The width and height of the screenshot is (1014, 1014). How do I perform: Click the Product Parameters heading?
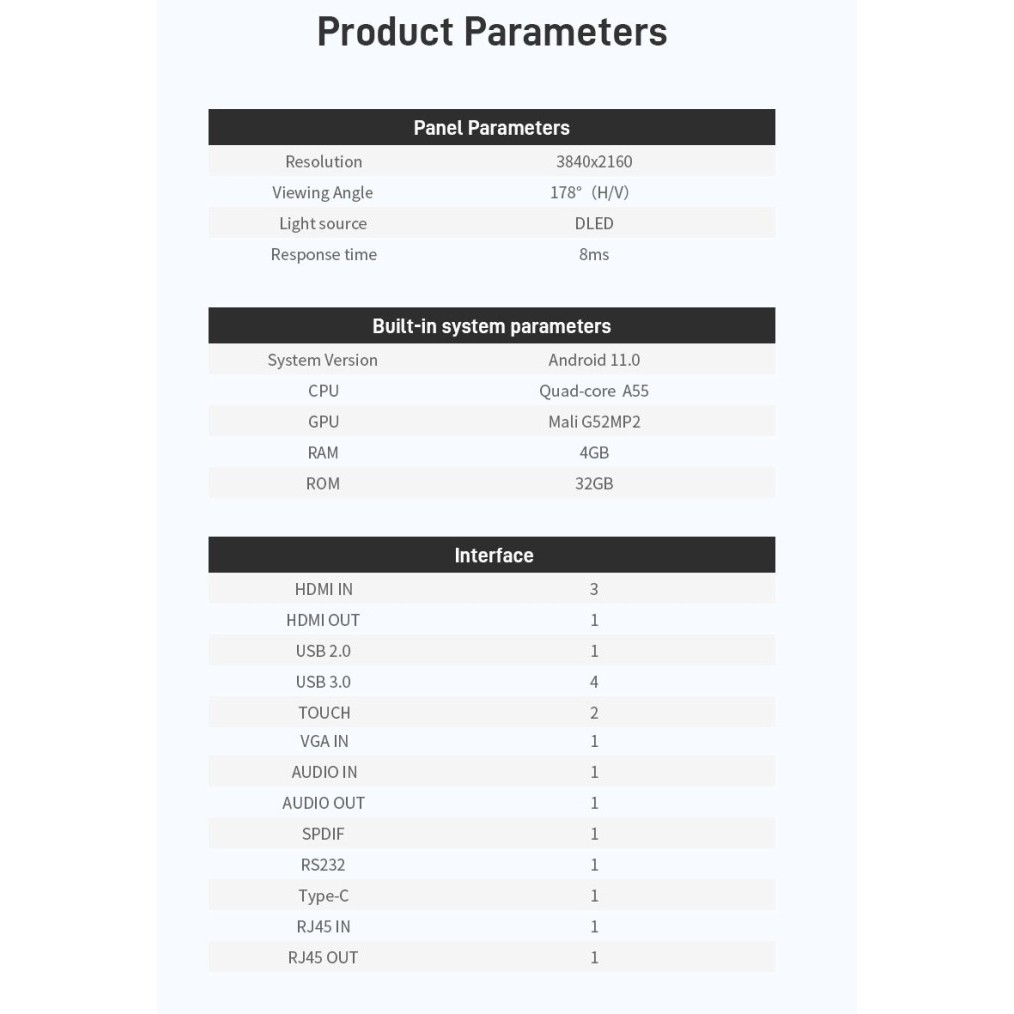click(491, 32)
